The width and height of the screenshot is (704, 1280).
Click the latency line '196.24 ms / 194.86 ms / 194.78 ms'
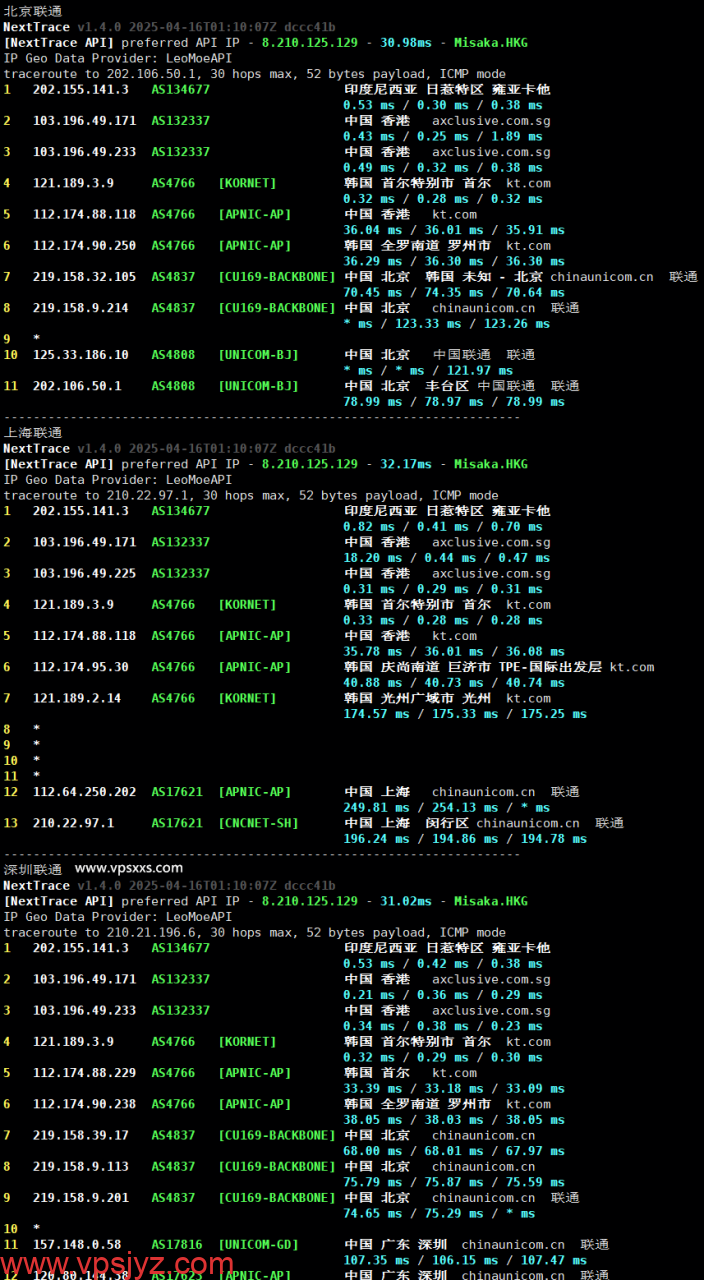(x=465, y=839)
